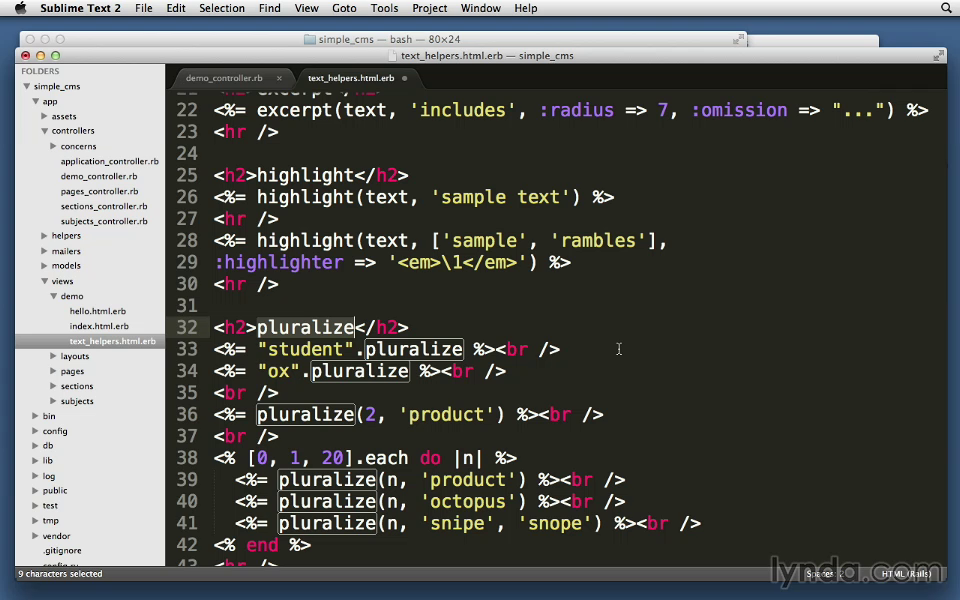960x600 pixels.
Task: Open hello.html.erb file
Action: point(98,311)
